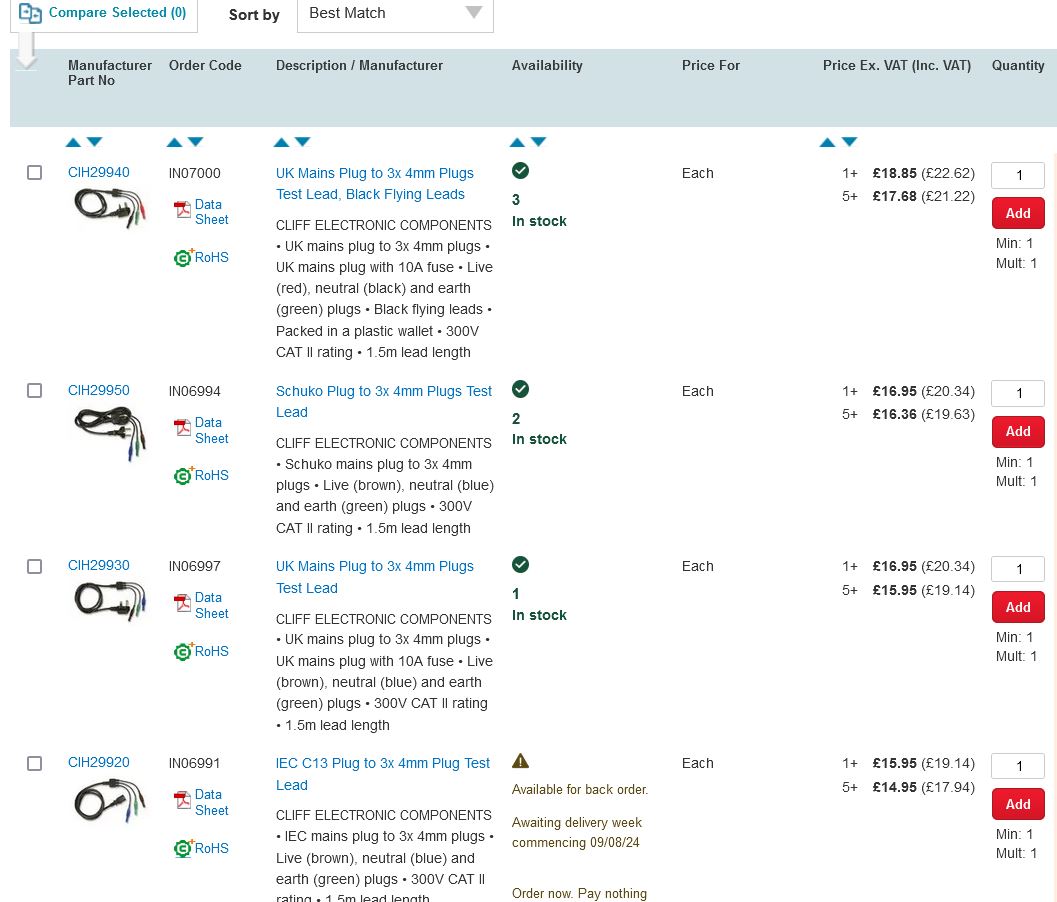View the CIH29920 product thumbnail
This screenshot has width=1057, height=902.
[x=110, y=800]
